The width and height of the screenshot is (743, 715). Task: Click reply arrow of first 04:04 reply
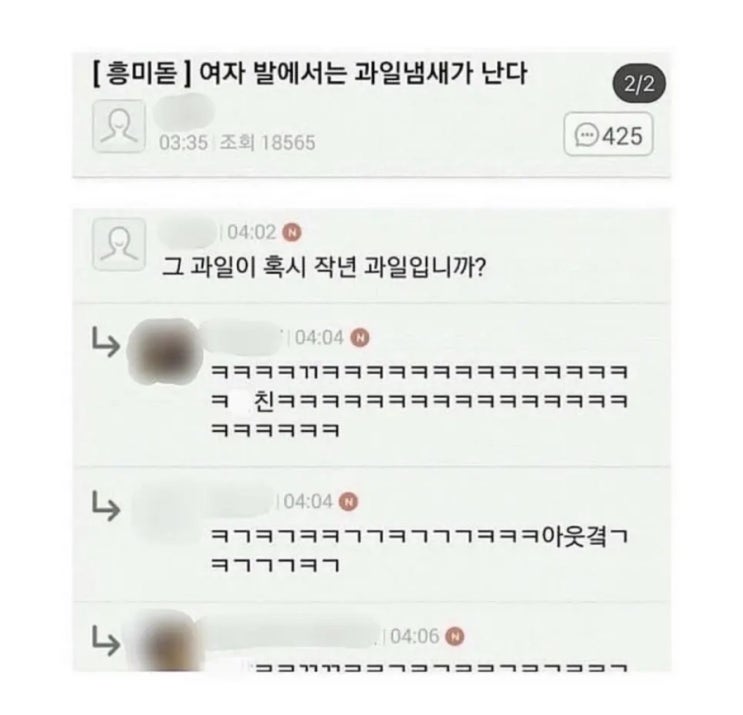point(105,343)
